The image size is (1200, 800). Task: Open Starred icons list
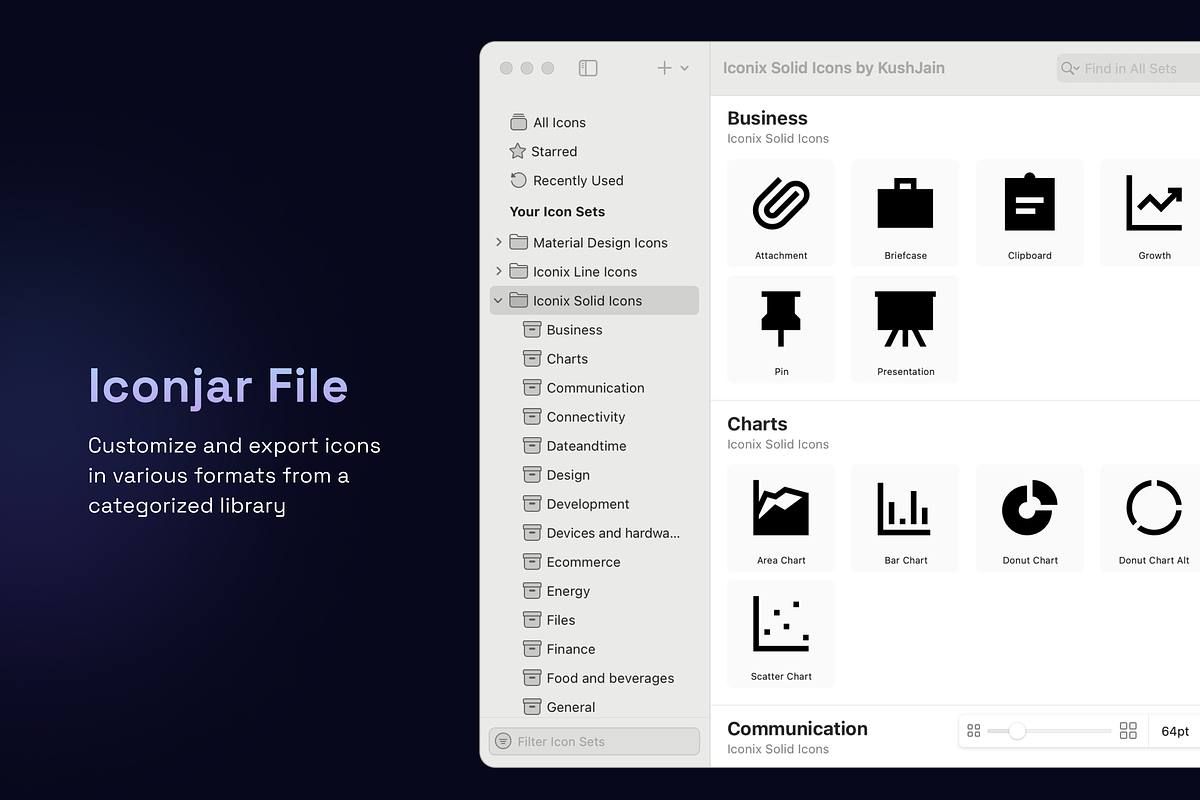tap(543, 151)
